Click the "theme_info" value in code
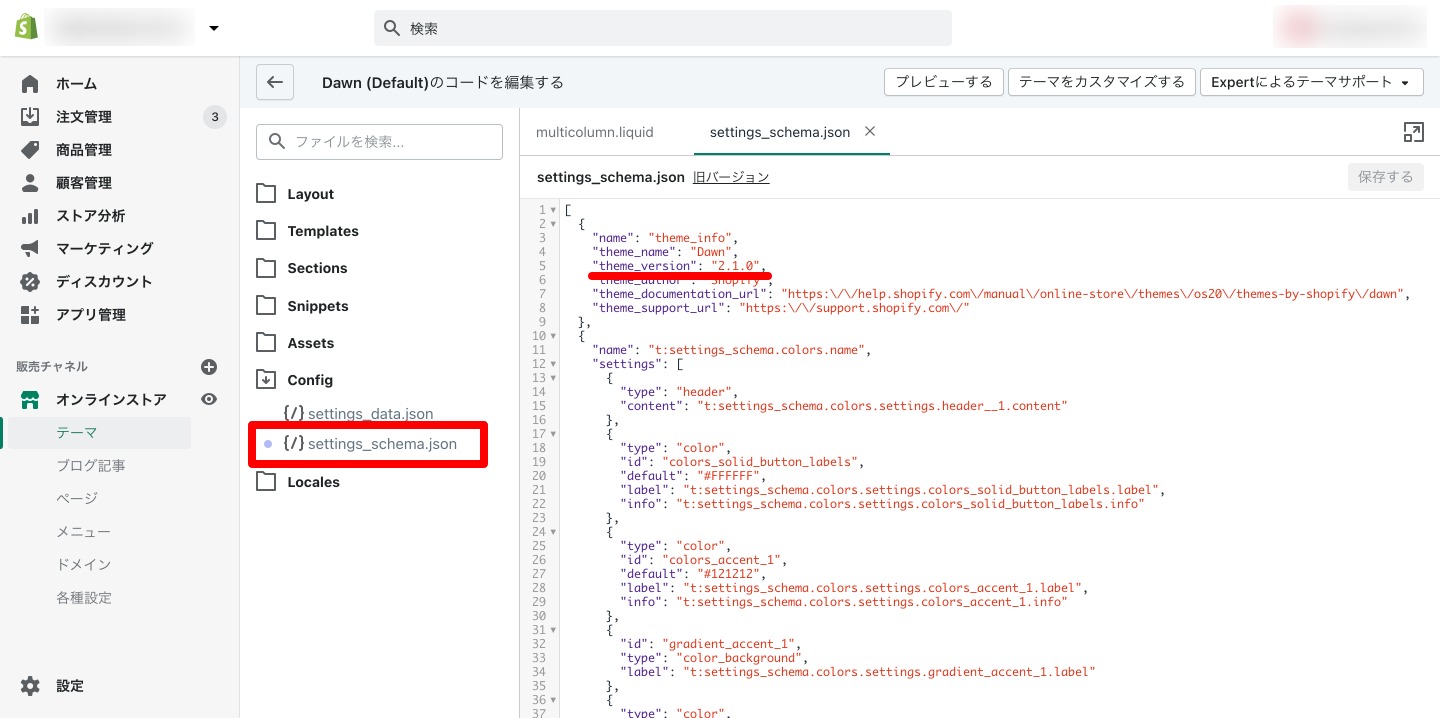 [x=691, y=238]
